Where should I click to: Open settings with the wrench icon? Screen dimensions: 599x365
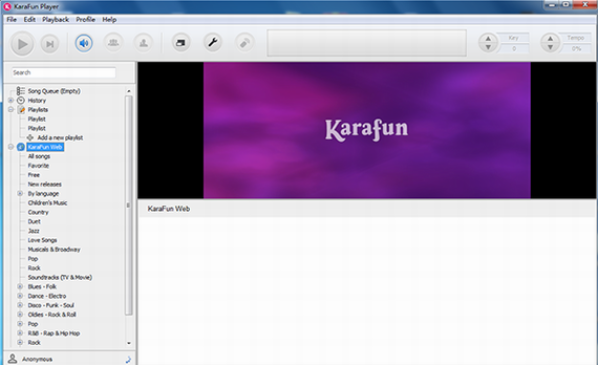click(213, 43)
